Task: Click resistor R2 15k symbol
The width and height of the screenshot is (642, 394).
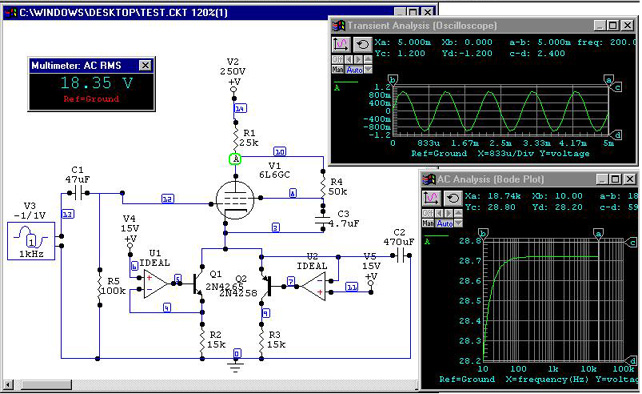Action: click(x=202, y=341)
